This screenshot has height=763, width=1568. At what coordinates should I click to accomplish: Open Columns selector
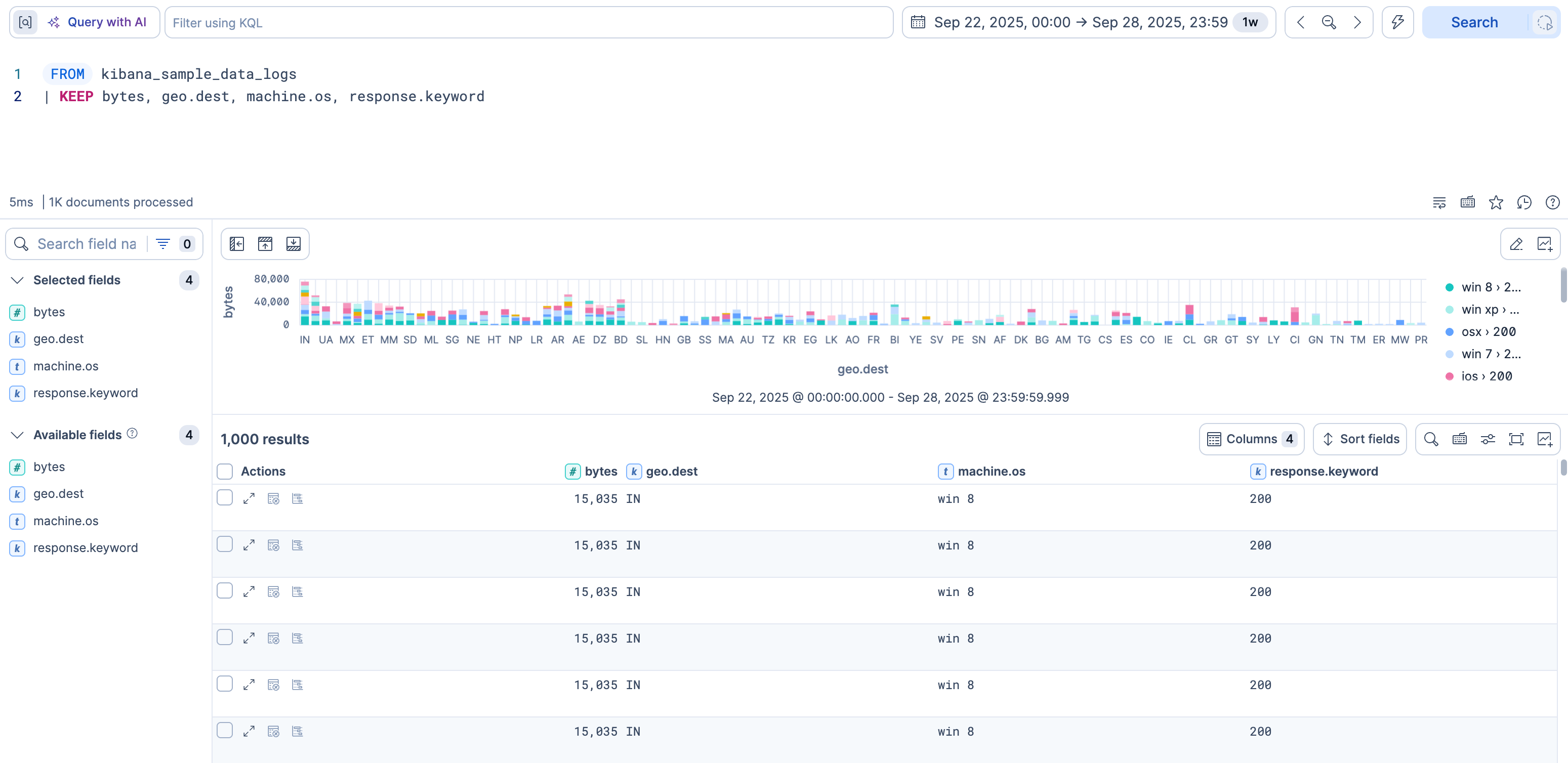(1252, 439)
